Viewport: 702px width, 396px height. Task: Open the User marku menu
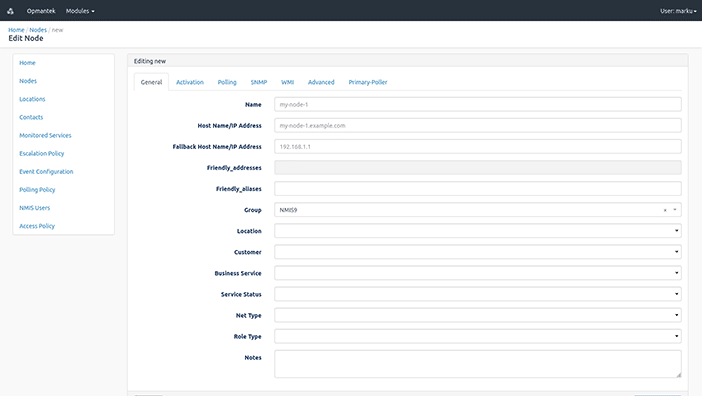coord(678,11)
